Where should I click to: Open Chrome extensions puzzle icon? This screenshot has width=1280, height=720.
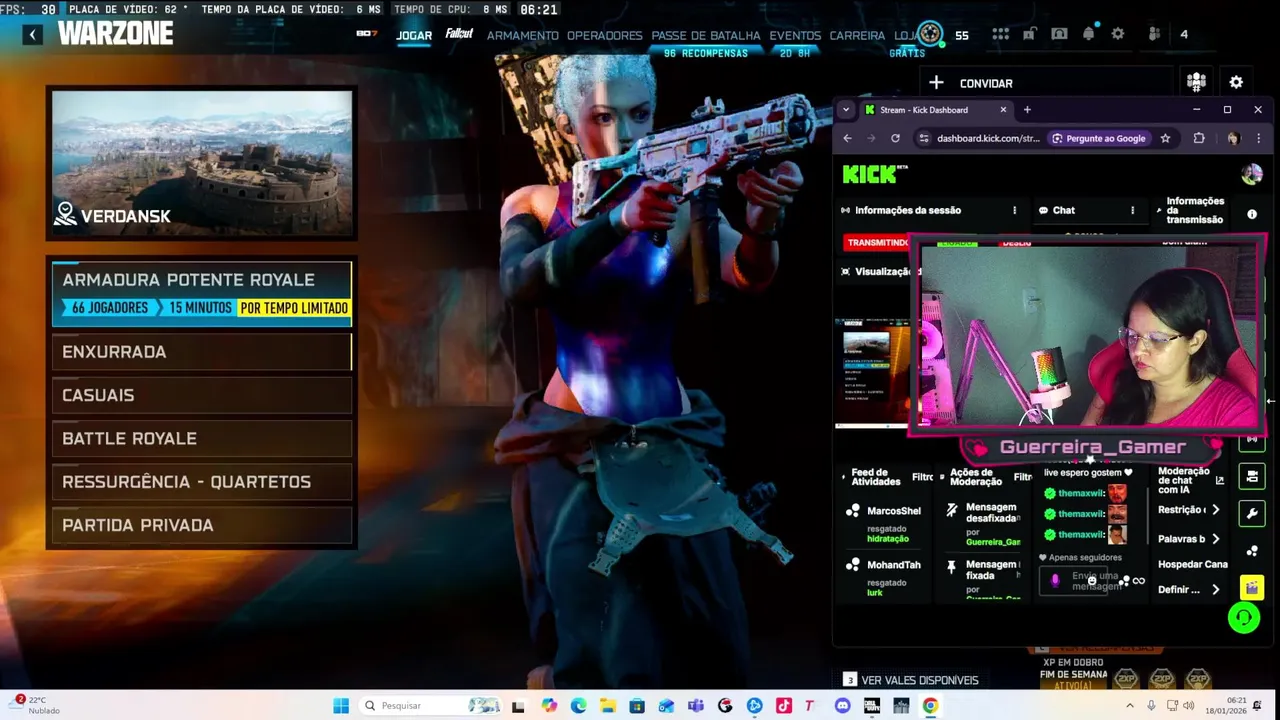click(1199, 138)
